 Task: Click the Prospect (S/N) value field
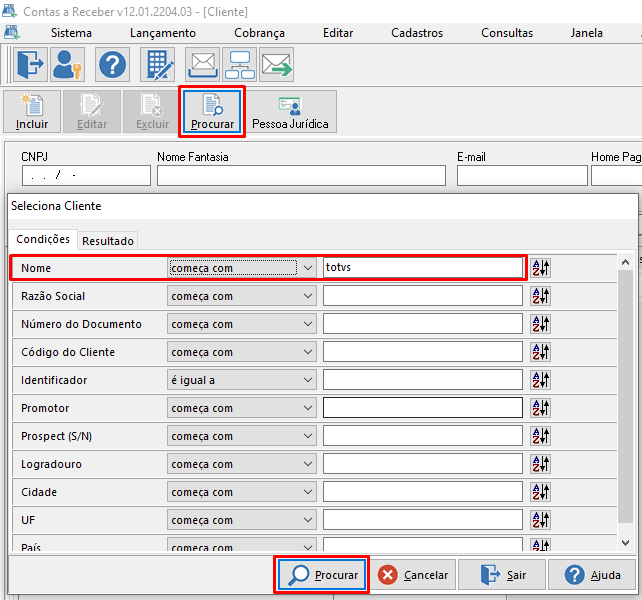pyautogui.click(x=423, y=436)
